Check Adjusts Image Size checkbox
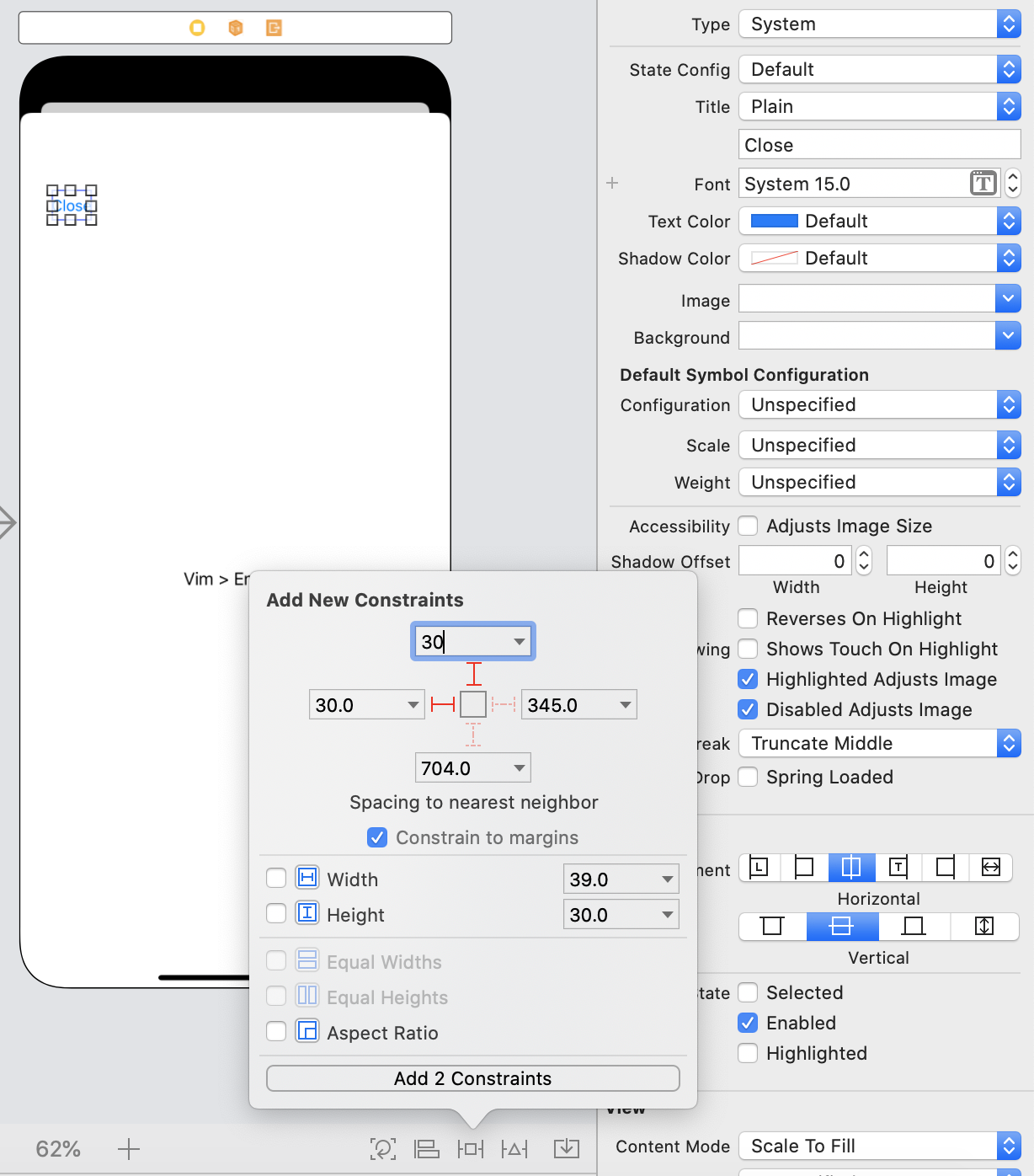 click(748, 526)
